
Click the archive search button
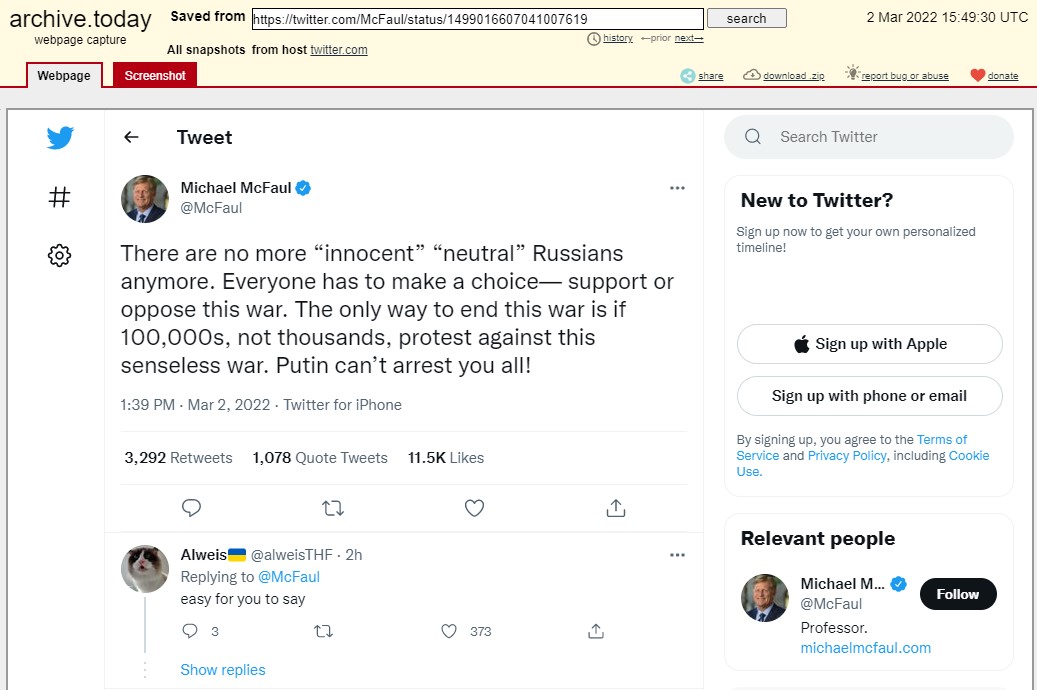(746, 18)
